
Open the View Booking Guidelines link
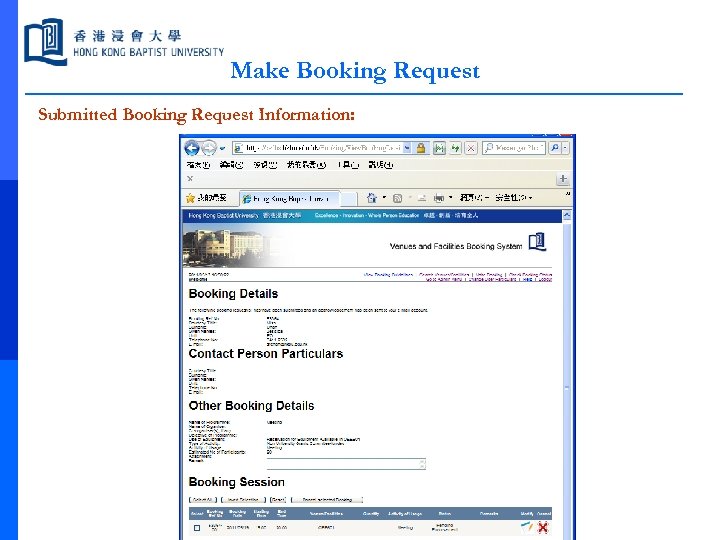(388, 275)
